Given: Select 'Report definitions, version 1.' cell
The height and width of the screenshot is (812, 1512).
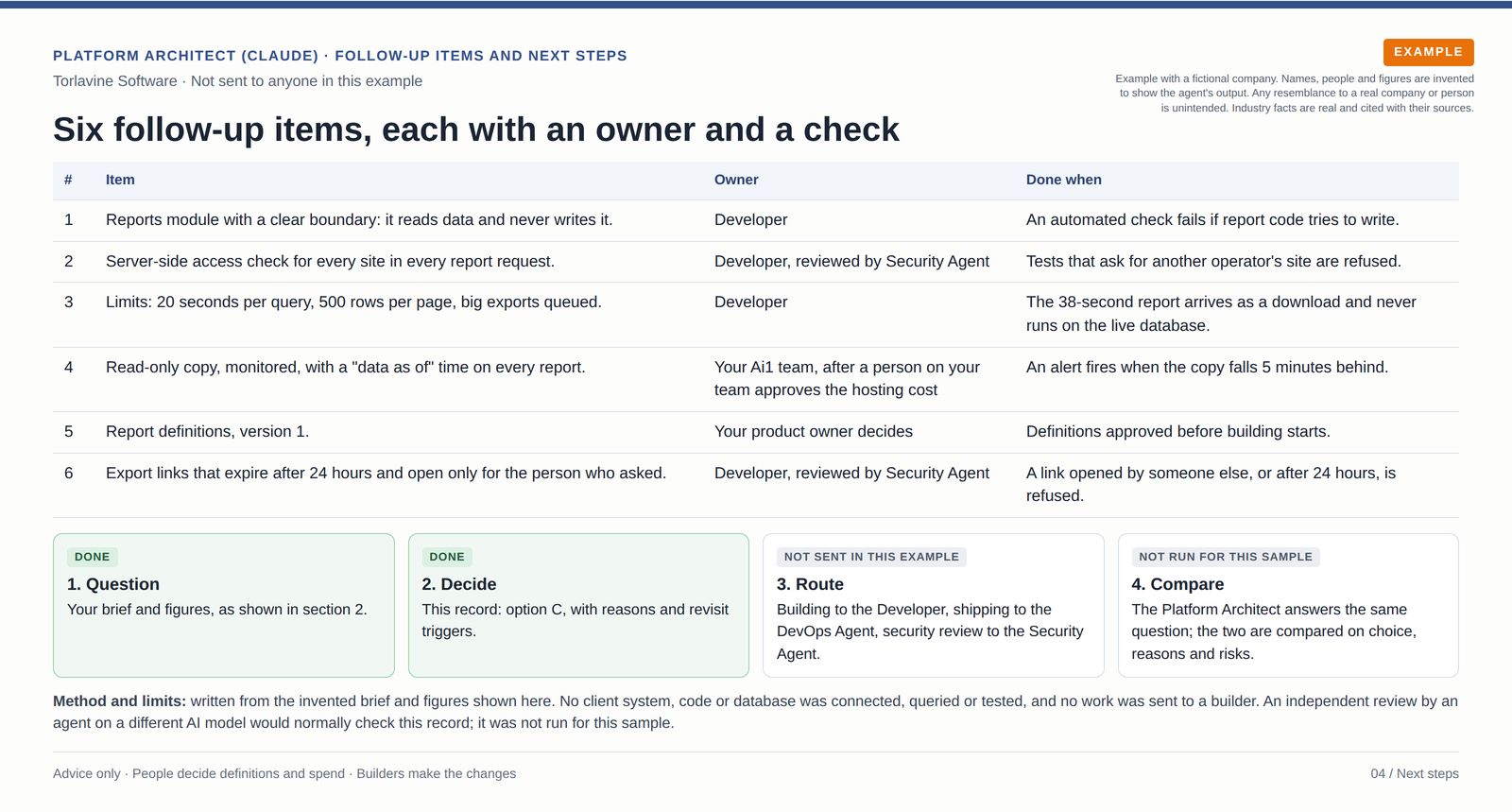Looking at the screenshot, I should [207, 431].
